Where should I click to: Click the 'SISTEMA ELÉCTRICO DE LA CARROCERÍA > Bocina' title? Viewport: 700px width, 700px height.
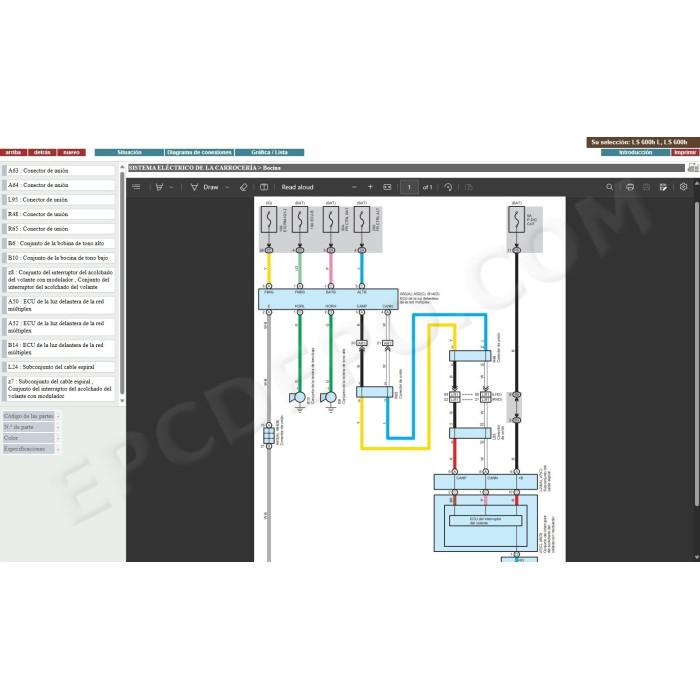coord(204,168)
